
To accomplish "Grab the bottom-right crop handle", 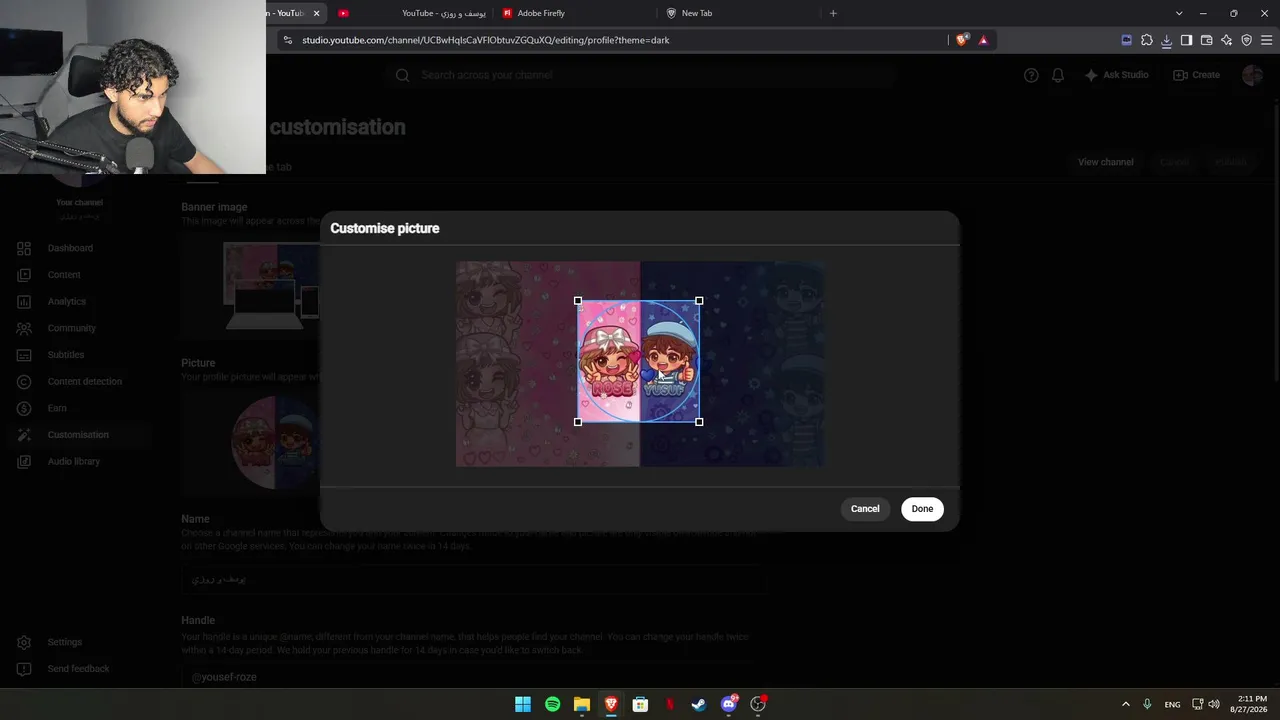I will pyautogui.click(x=699, y=422).
